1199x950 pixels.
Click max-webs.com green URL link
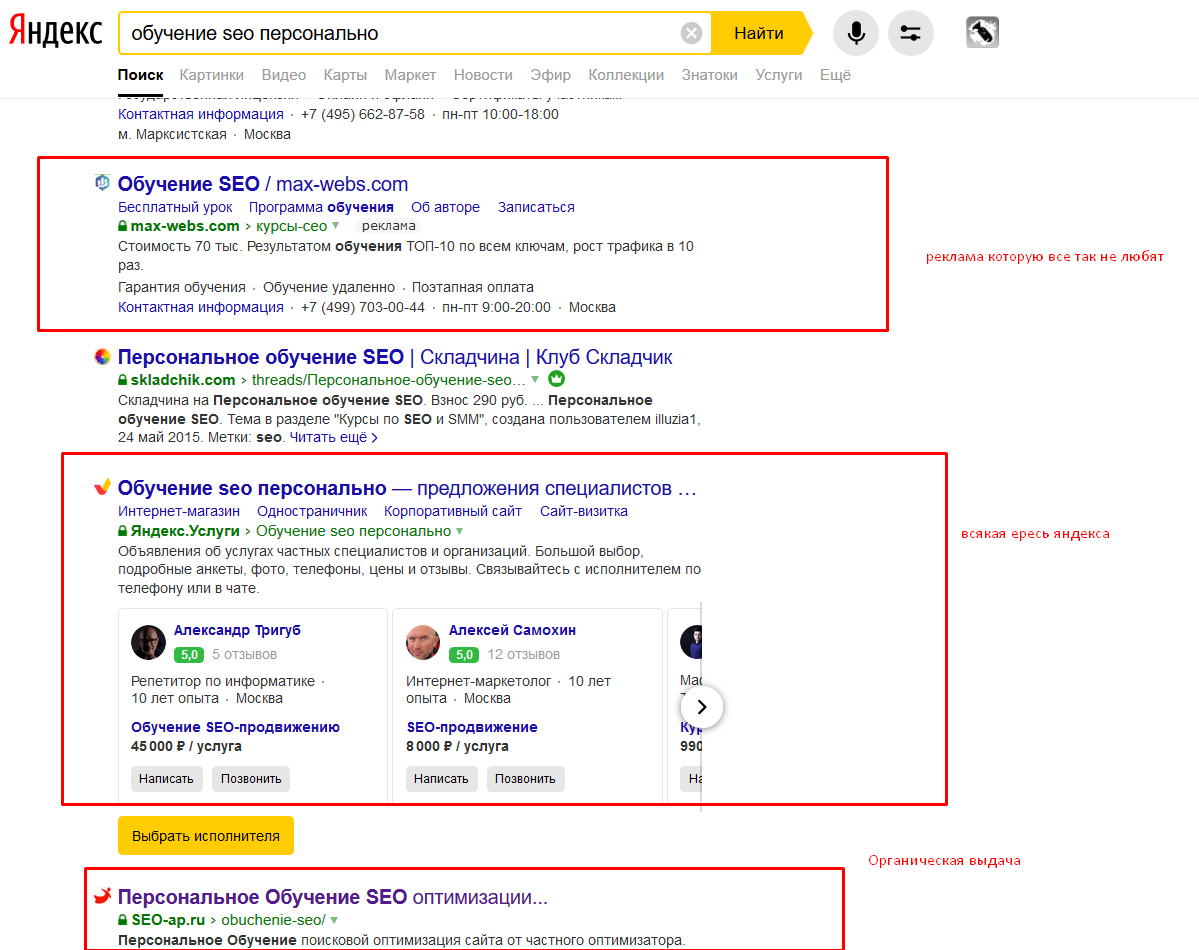click(x=185, y=226)
